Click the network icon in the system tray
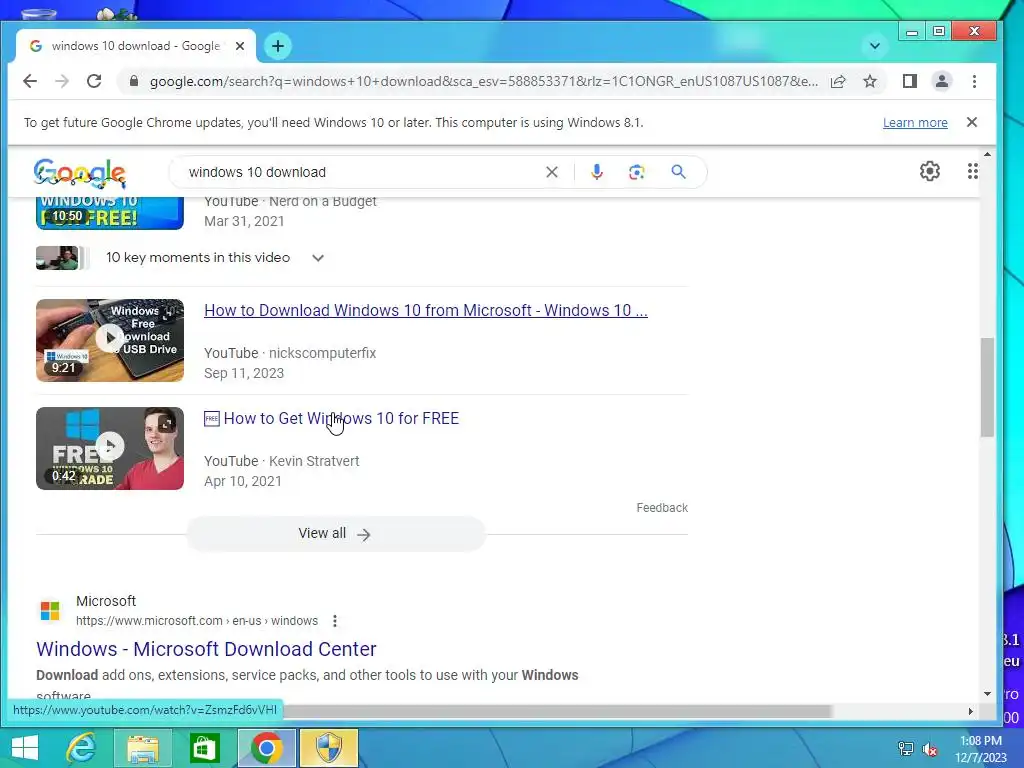This screenshot has width=1024, height=768. pos(906,749)
